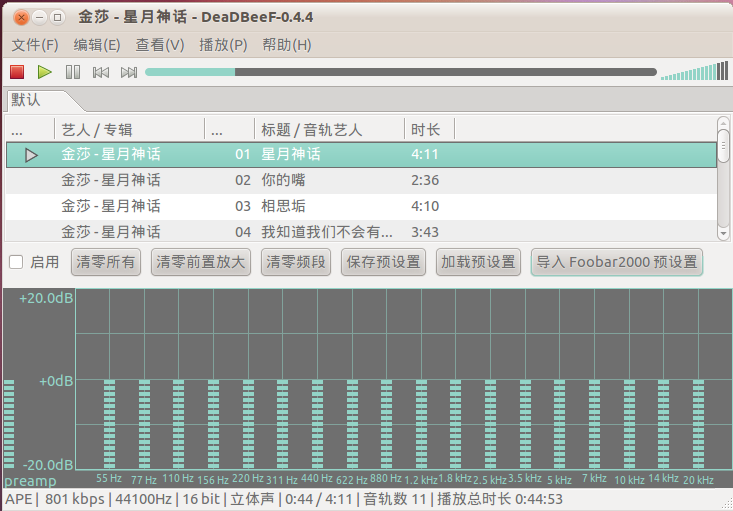Open the 播放(P) menu

coord(223,45)
